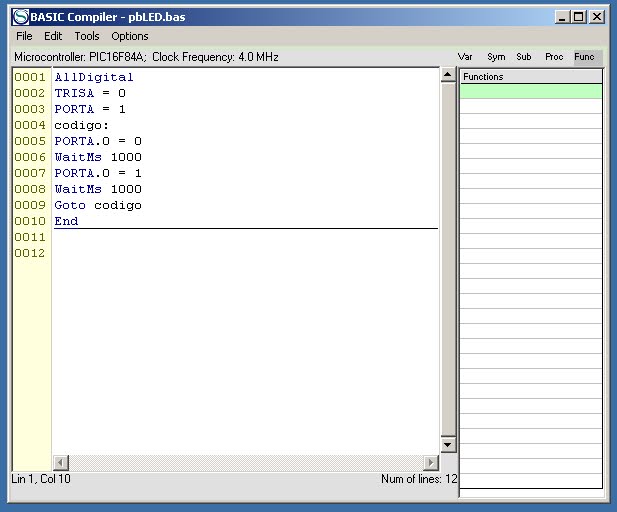Click the 'PORTA = 1' code line

(x=90, y=109)
